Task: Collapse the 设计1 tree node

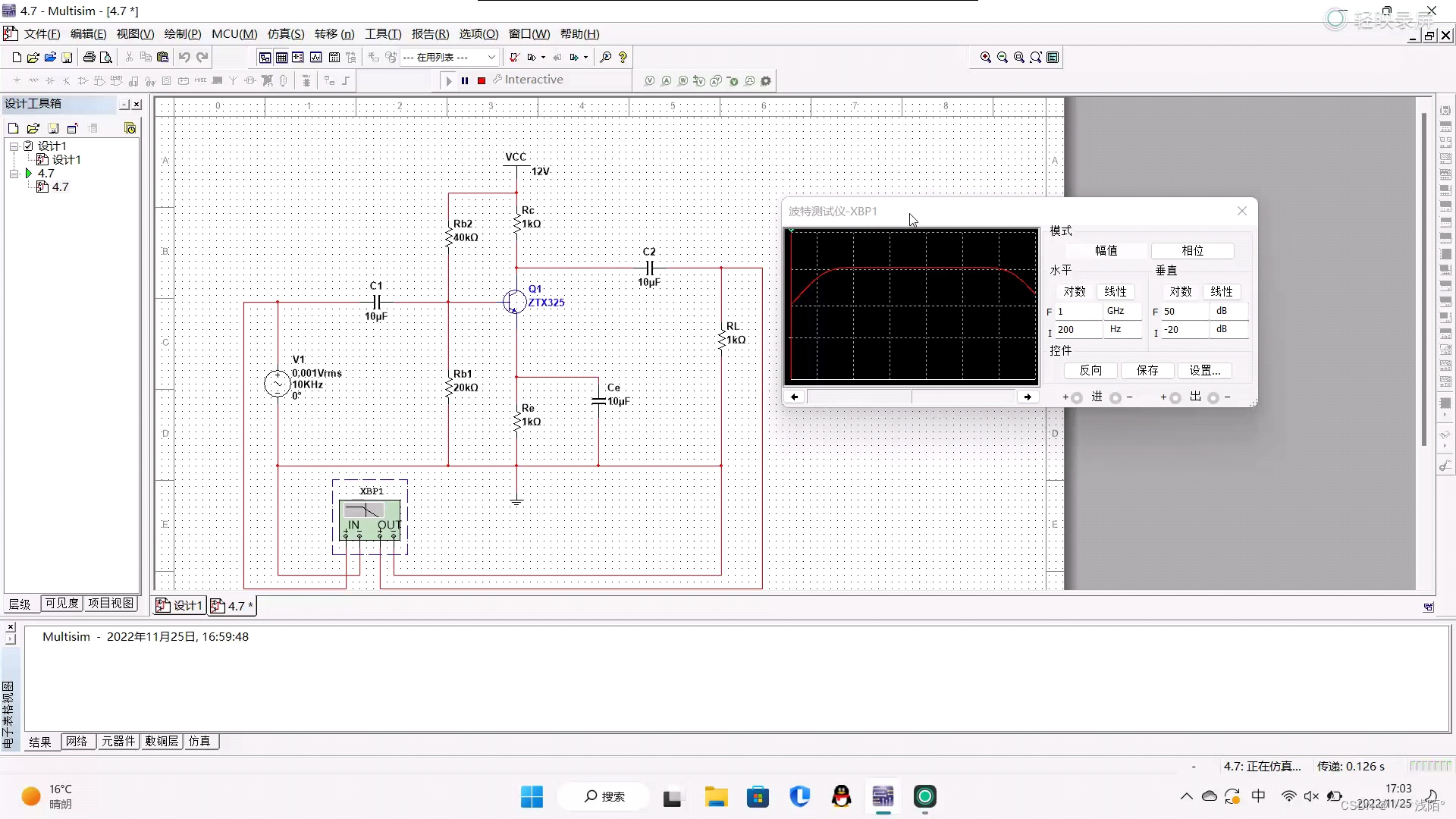Action: pos(14,146)
